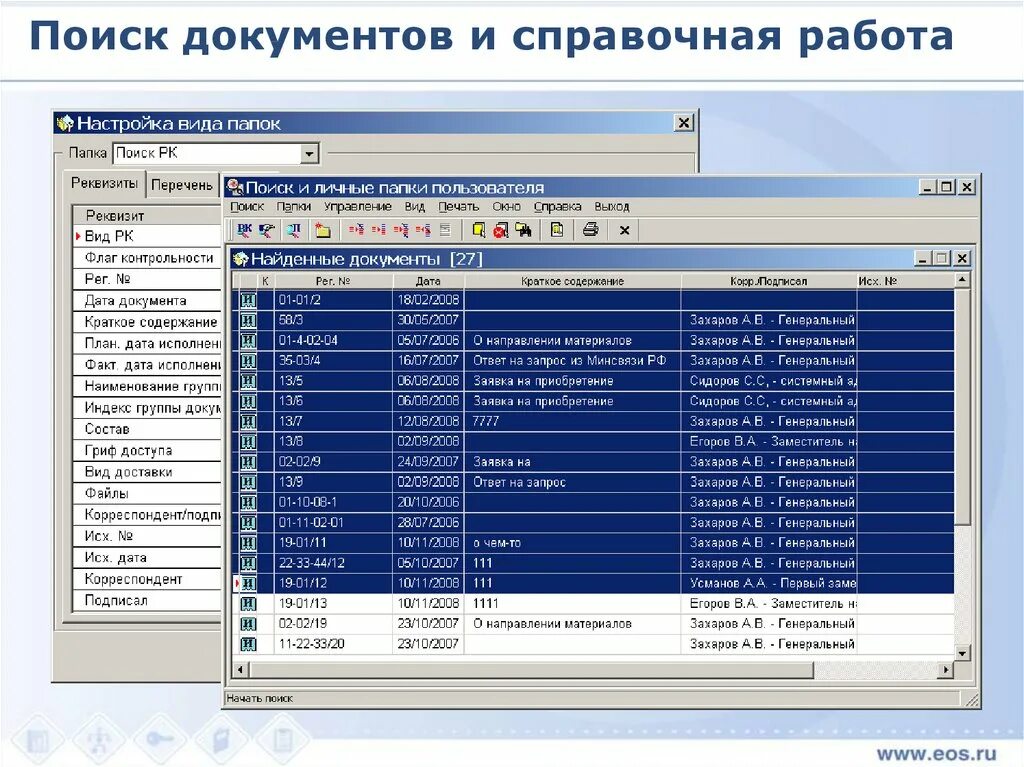Viewport: 1024px width, 767px height.
Task: Open the Окно menu
Action: (x=506, y=206)
